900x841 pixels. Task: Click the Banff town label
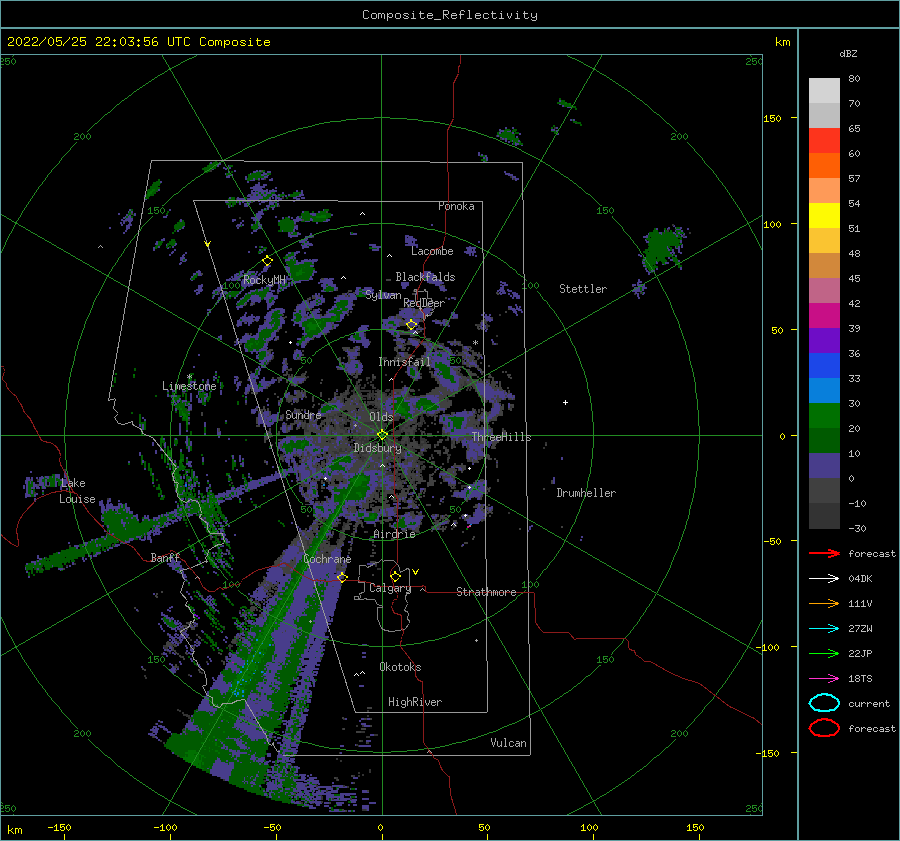pyautogui.click(x=165, y=557)
